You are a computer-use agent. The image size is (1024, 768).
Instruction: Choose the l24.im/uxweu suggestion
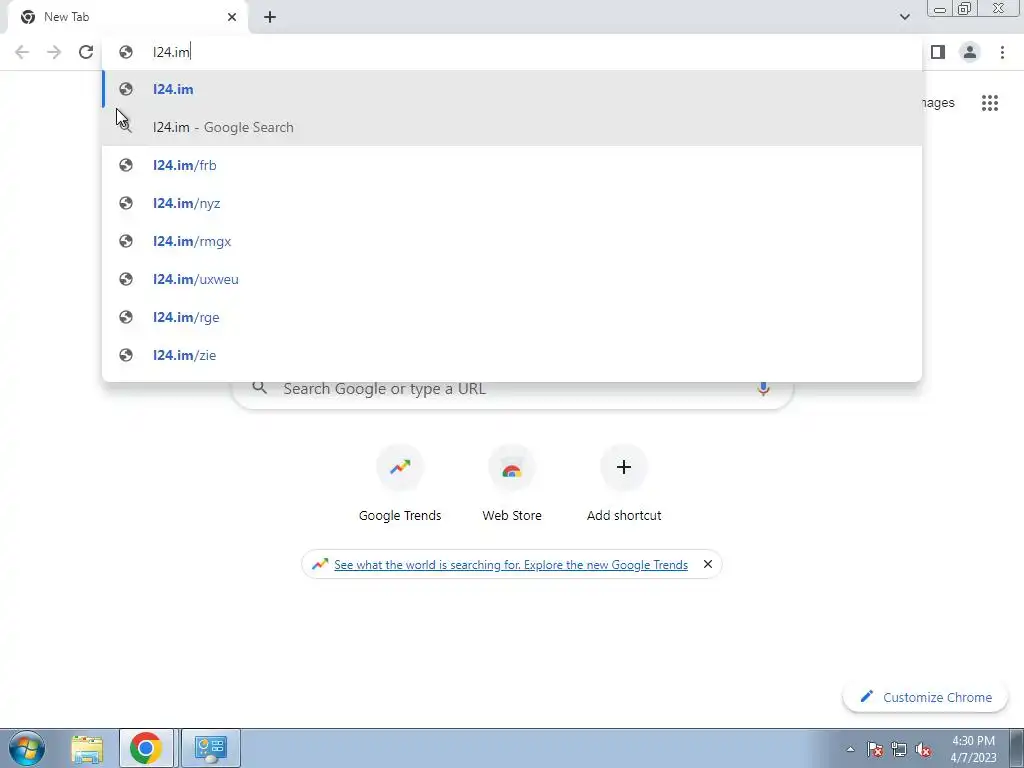(x=512, y=279)
